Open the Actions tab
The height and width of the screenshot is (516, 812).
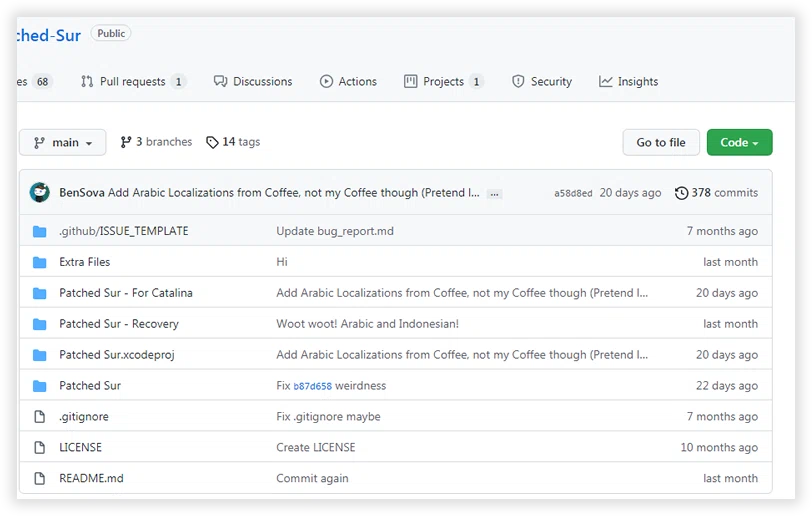click(x=348, y=81)
